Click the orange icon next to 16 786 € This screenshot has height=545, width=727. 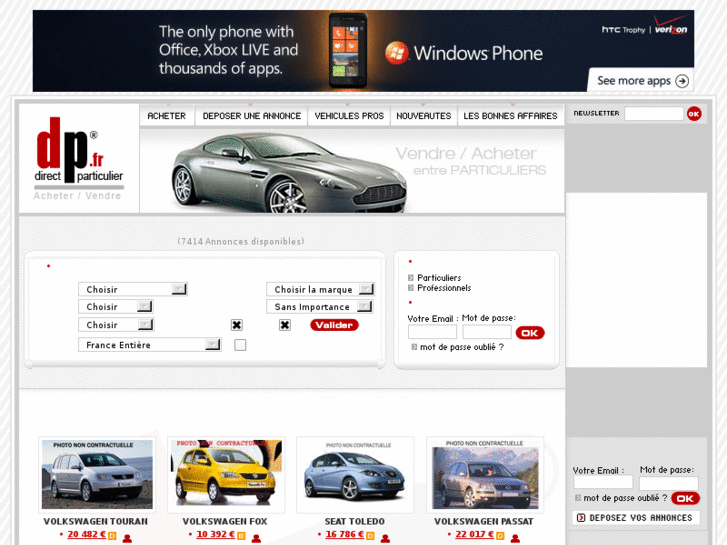370,536
